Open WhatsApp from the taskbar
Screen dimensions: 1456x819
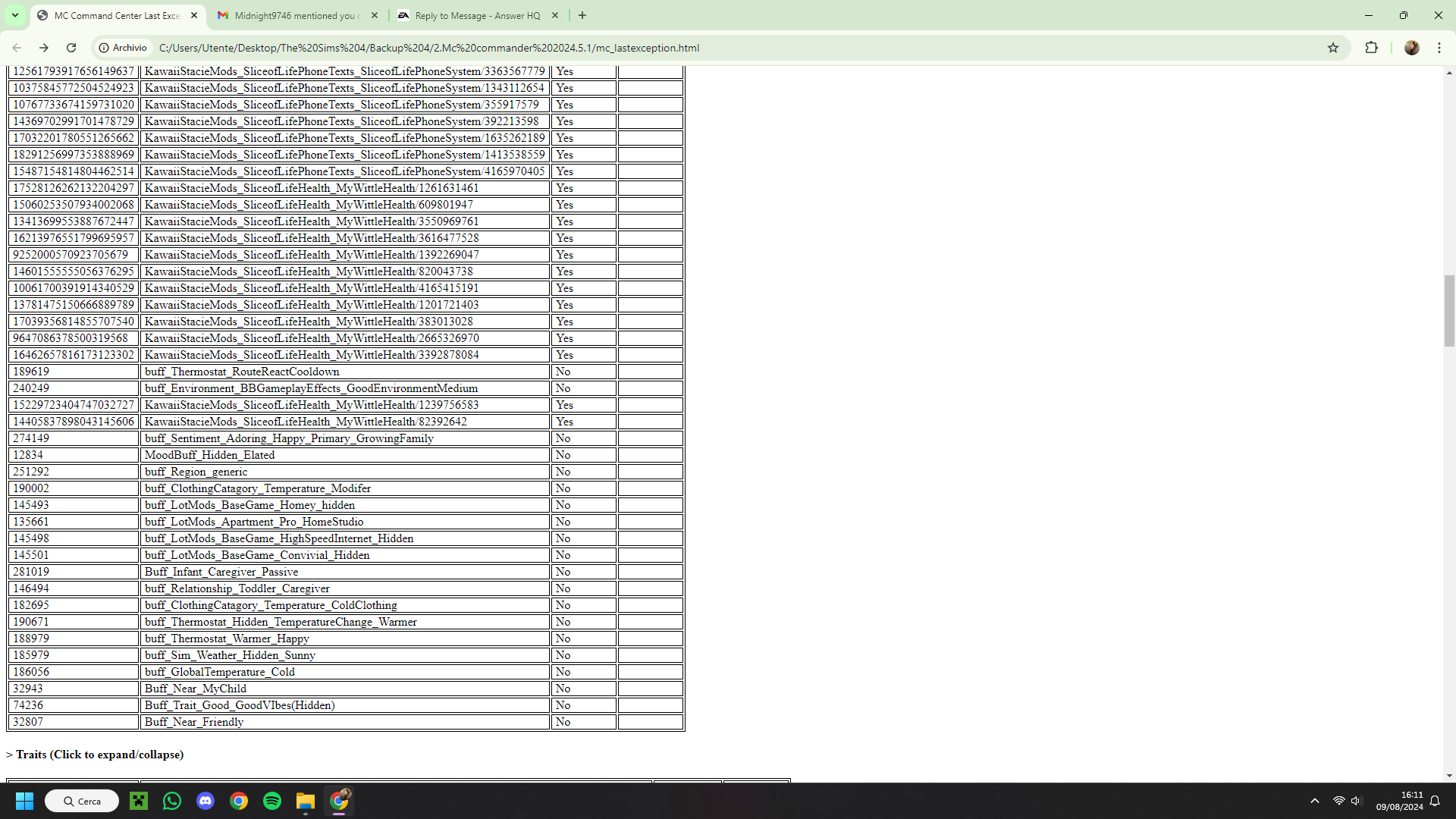pyautogui.click(x=172, y=801)
